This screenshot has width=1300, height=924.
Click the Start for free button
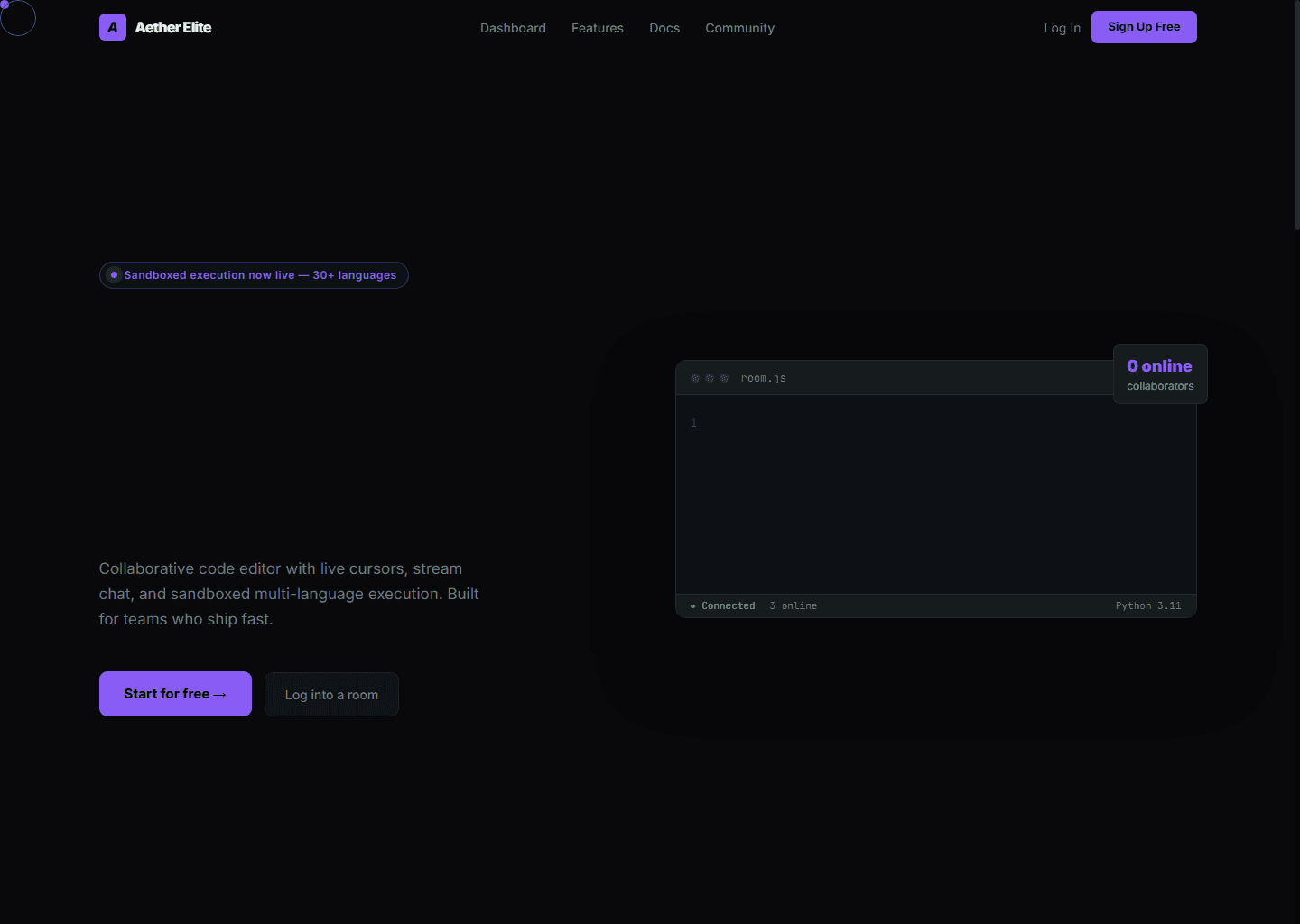click(x=175, y=694)
